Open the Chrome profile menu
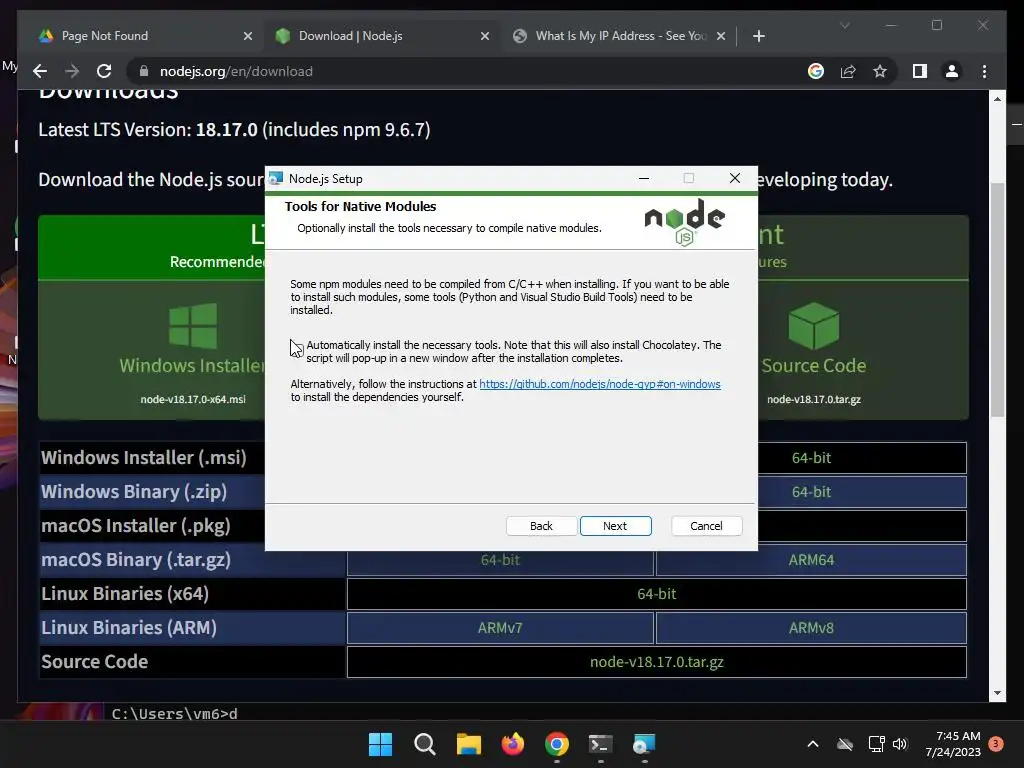1024x768 pixels. 952,71
